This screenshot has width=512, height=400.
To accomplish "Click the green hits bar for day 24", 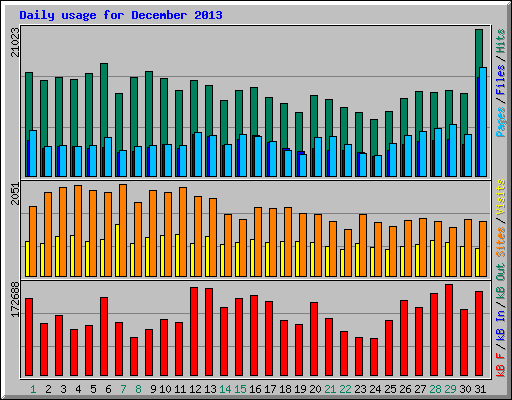I will (374, 137).
